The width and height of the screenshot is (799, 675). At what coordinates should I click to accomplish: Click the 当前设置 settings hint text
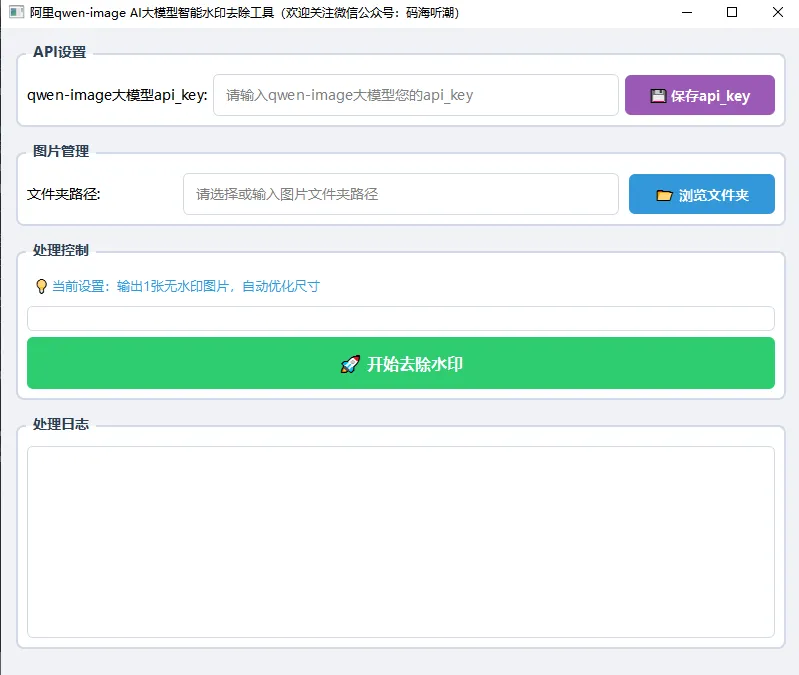(186, 286)
